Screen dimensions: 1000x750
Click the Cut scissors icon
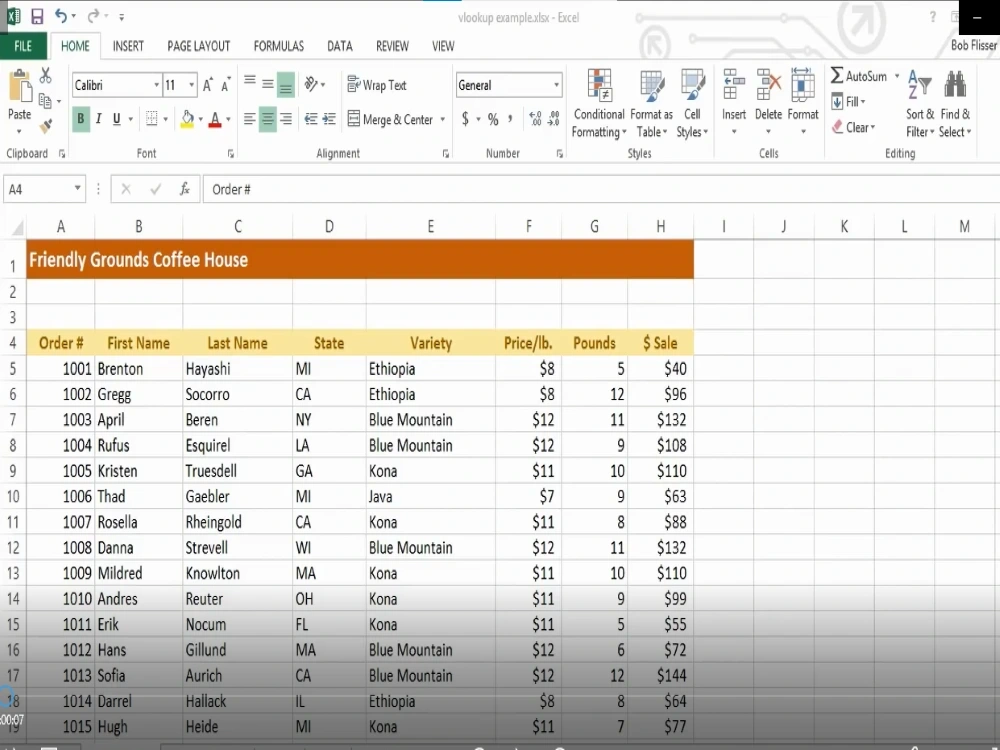point(45,76)
